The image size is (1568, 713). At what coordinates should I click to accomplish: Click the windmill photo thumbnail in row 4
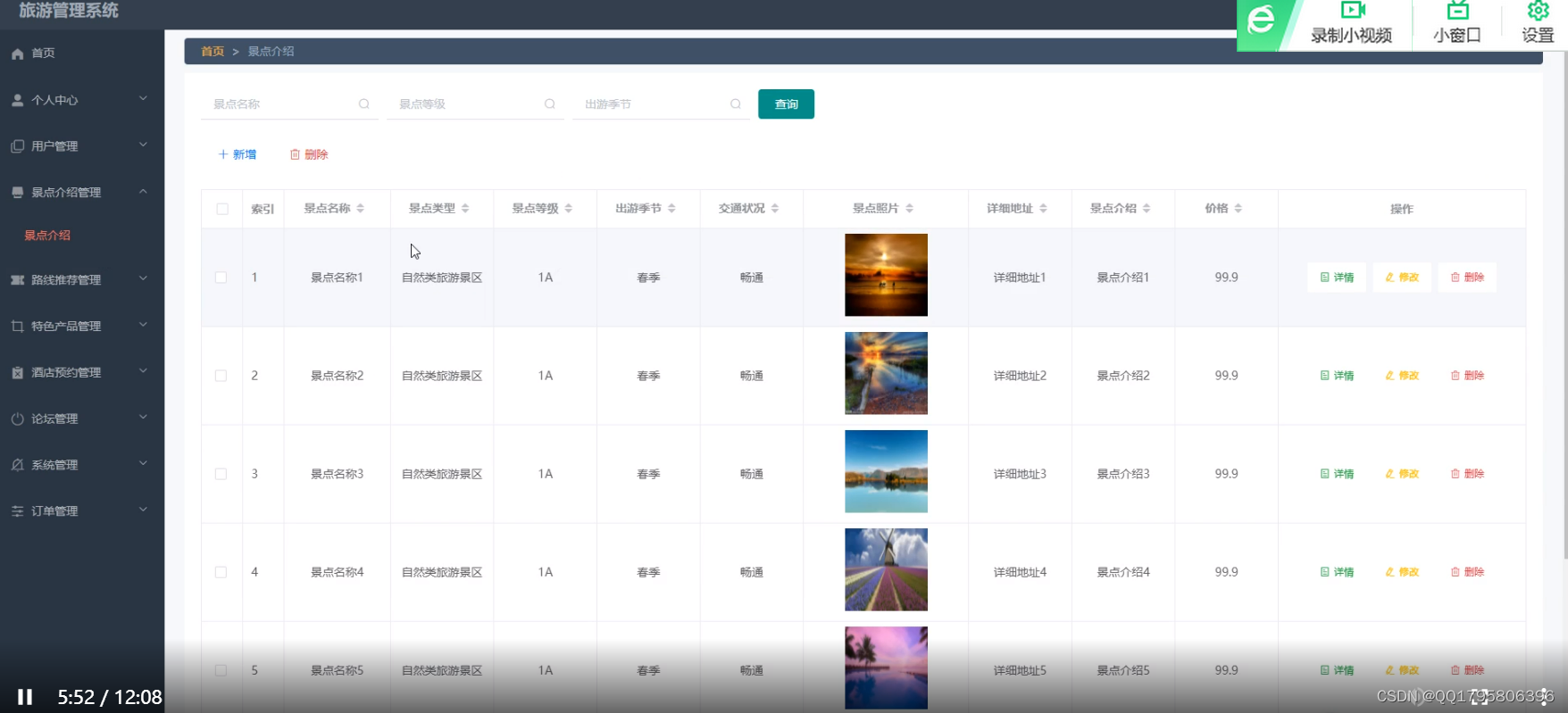pos(886,569)
